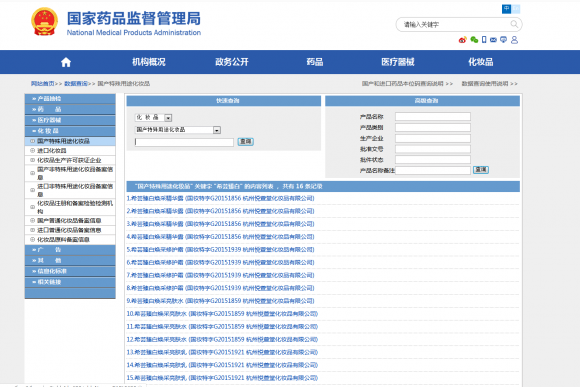Open result 15 with 国妆特字G20151921

point(222,378)
